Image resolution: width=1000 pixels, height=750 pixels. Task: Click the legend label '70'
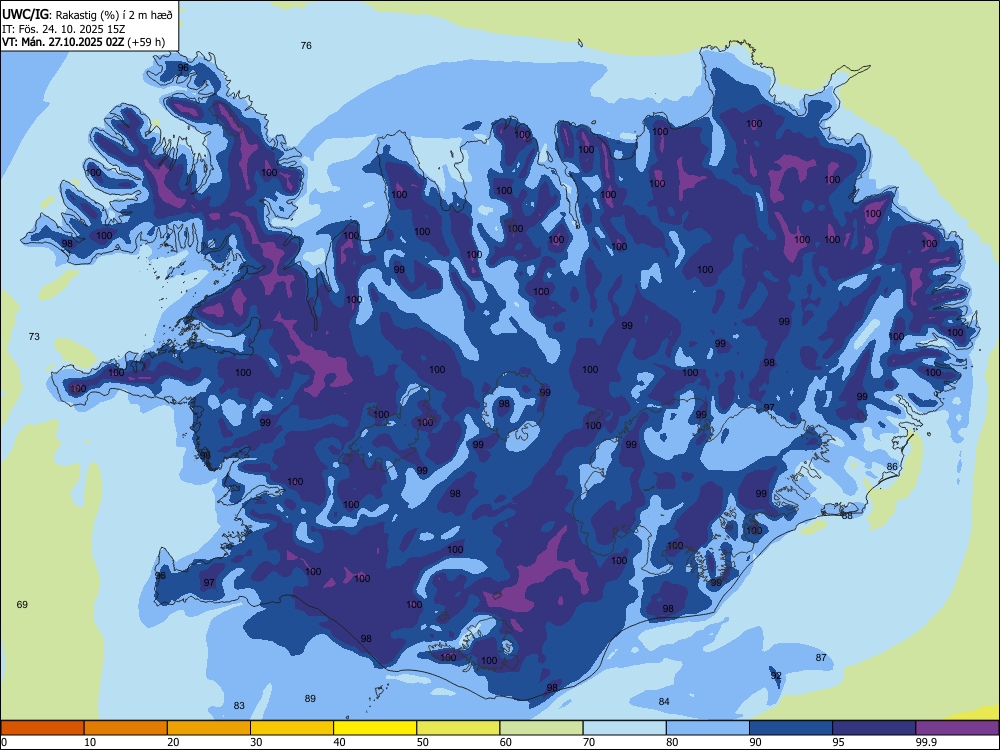(589, 742)
